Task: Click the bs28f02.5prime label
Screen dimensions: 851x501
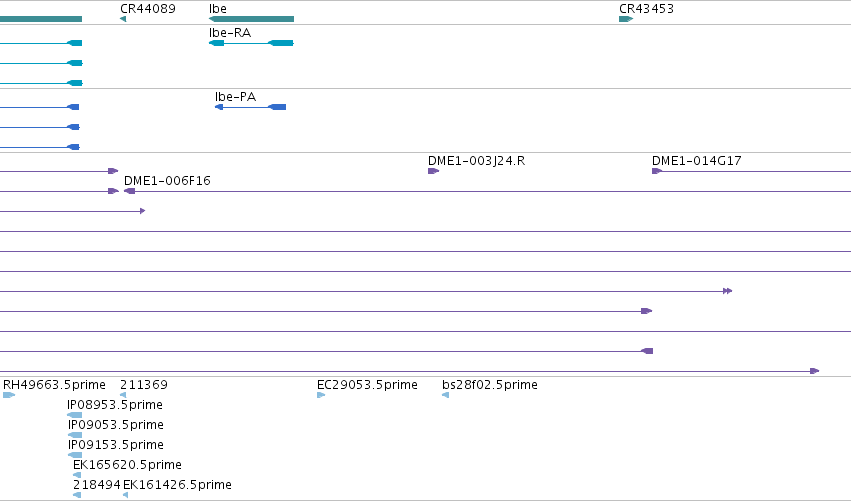Action: click(x=490, y=384)
